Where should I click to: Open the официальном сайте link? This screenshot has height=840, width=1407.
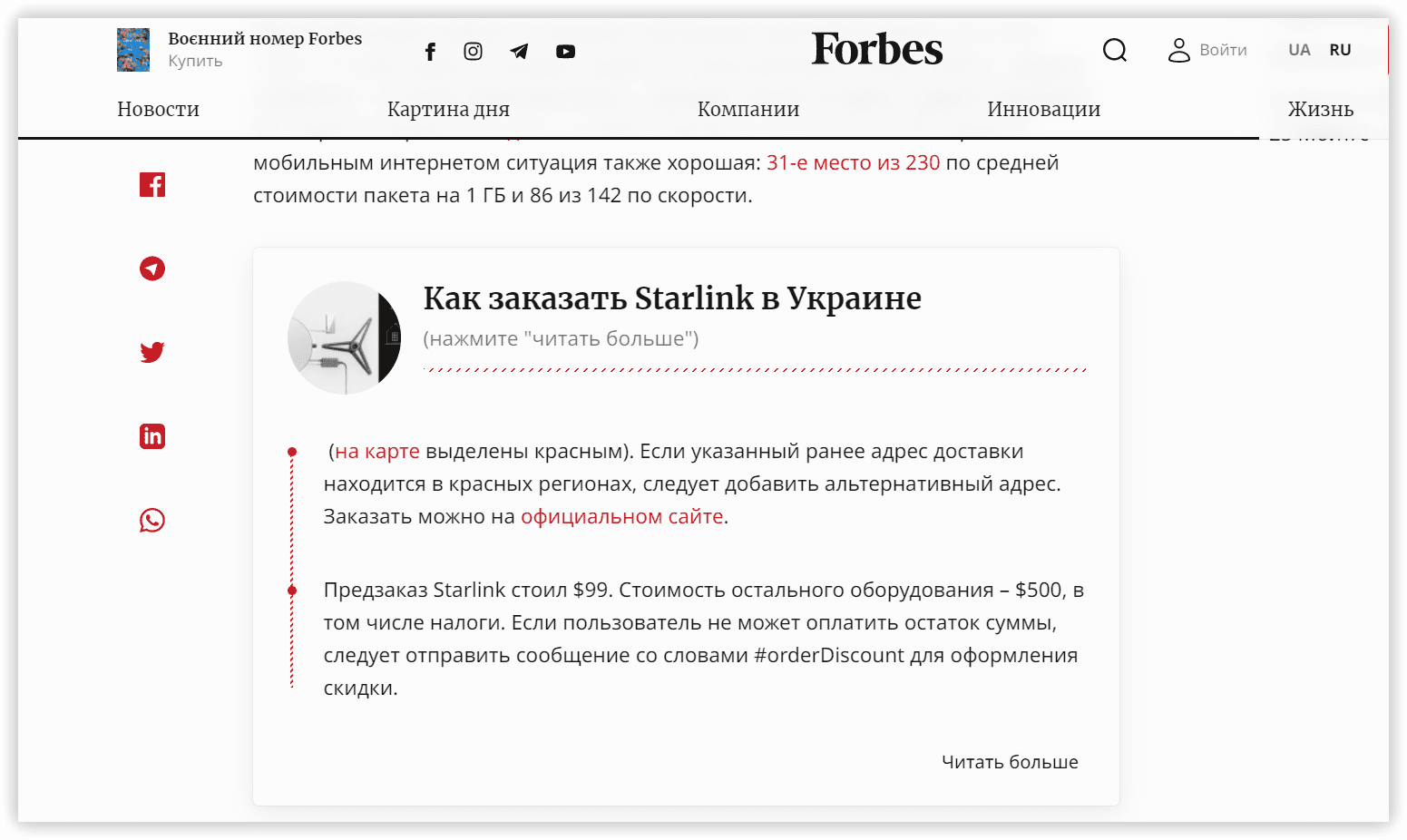tap(621, 516)
